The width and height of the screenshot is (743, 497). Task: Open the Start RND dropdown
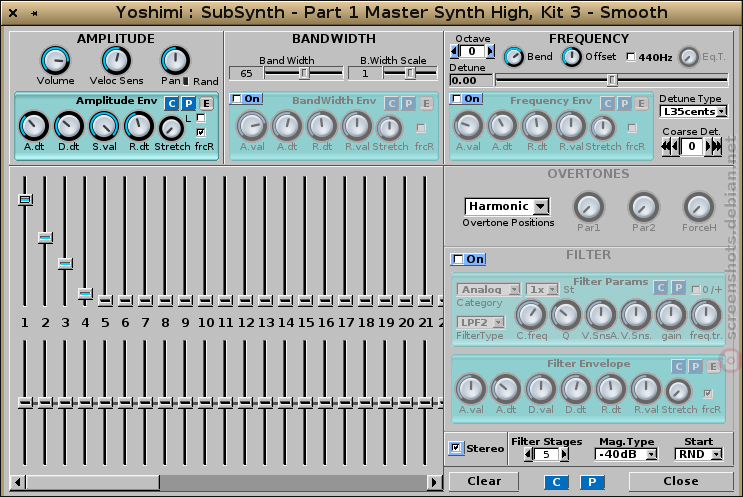click(698, 454)
